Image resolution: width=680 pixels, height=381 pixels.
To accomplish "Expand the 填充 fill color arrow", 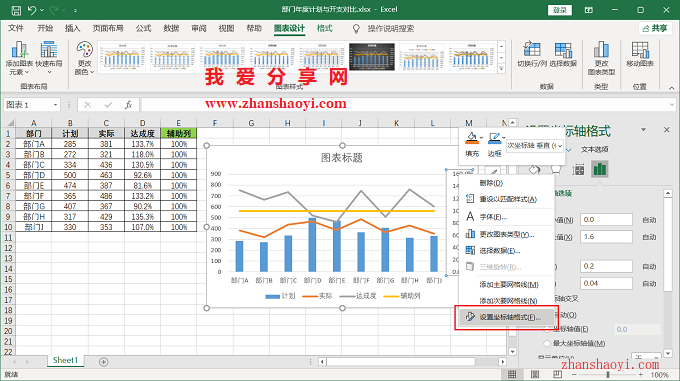I will click(x=481, y=138).
